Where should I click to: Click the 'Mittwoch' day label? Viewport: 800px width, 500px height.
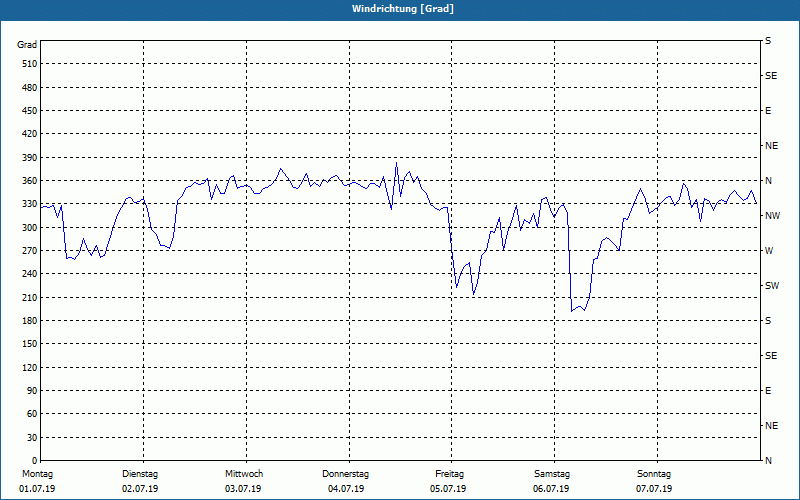(244, 474)
